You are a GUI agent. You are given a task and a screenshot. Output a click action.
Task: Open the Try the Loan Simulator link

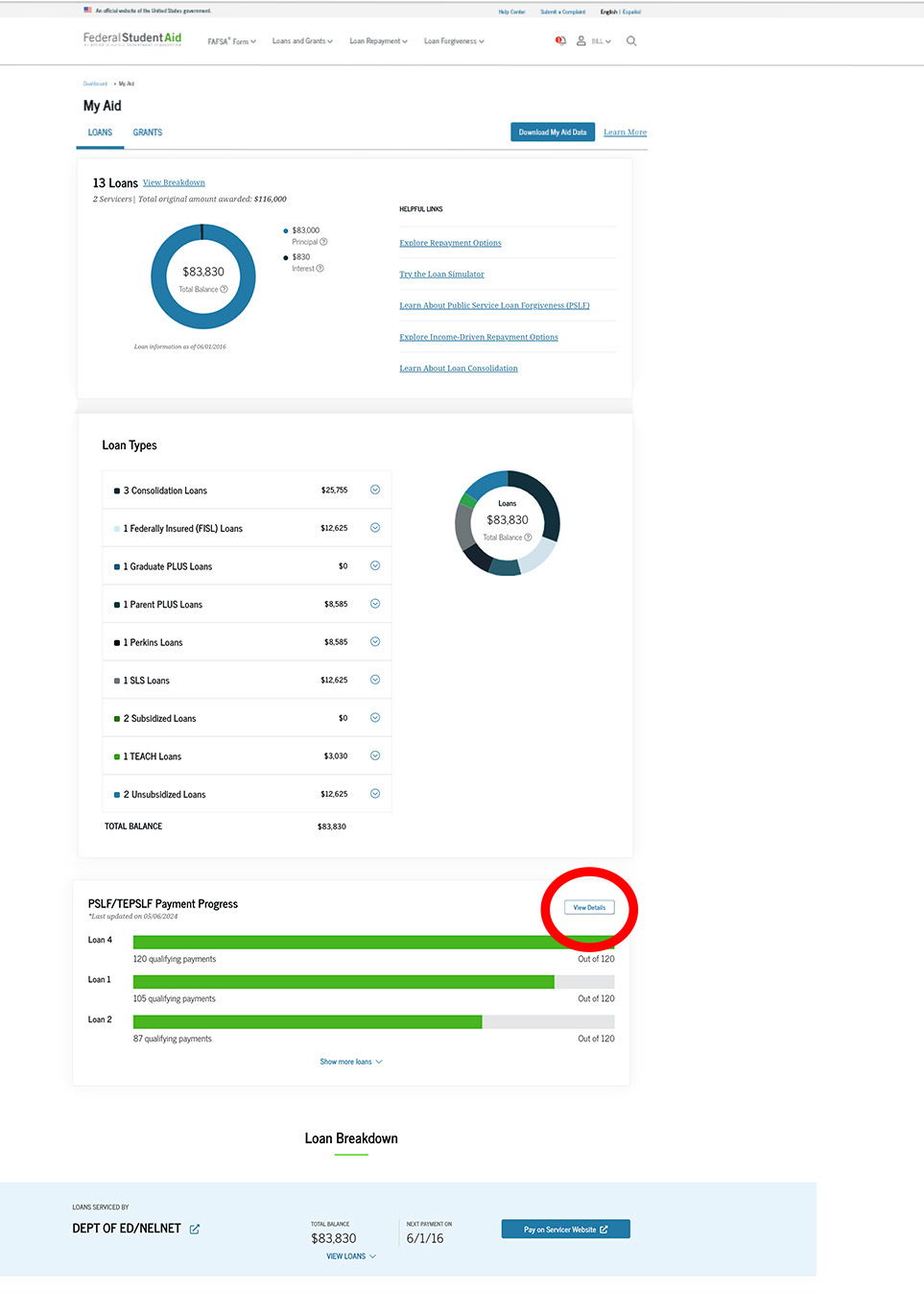click(441, 274)
